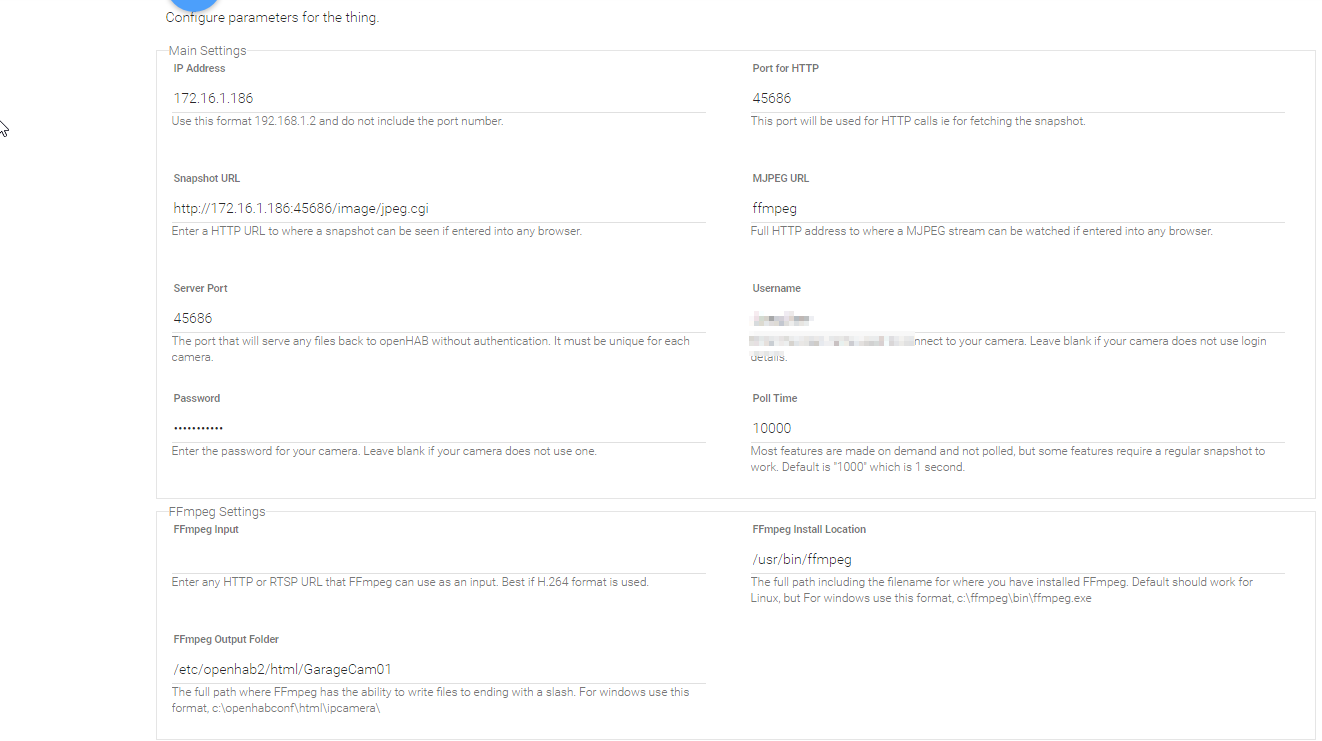Screen dimensions: 1322x741
Task: Click the Poll Time label
Action: pyautogui.click(x=774, y=398)
